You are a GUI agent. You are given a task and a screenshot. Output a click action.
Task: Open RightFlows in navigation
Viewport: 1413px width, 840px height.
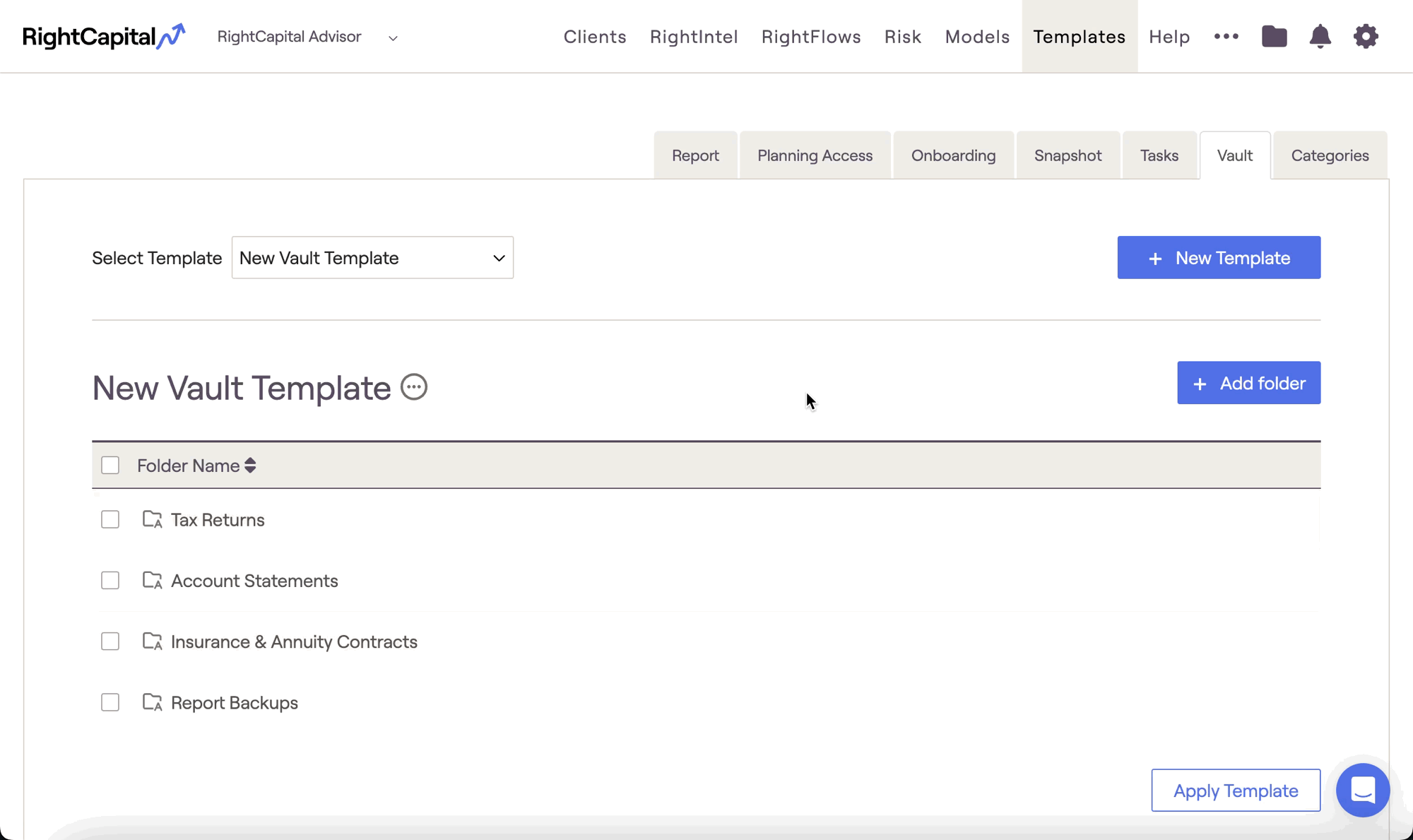click(811, 37)
